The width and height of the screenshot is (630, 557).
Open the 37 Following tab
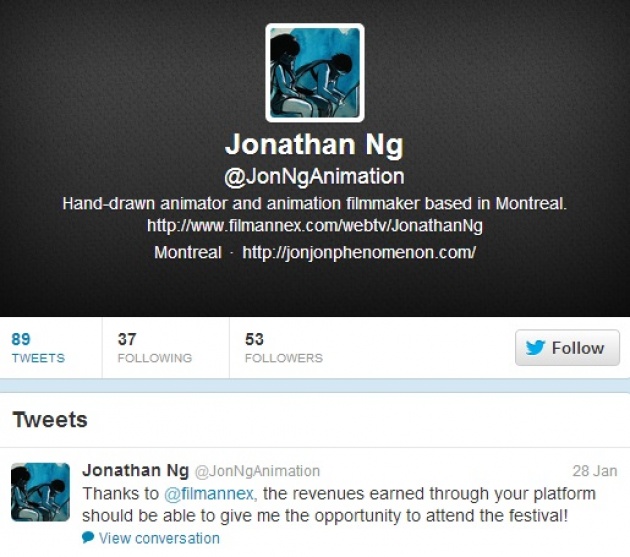pos(155,348)
